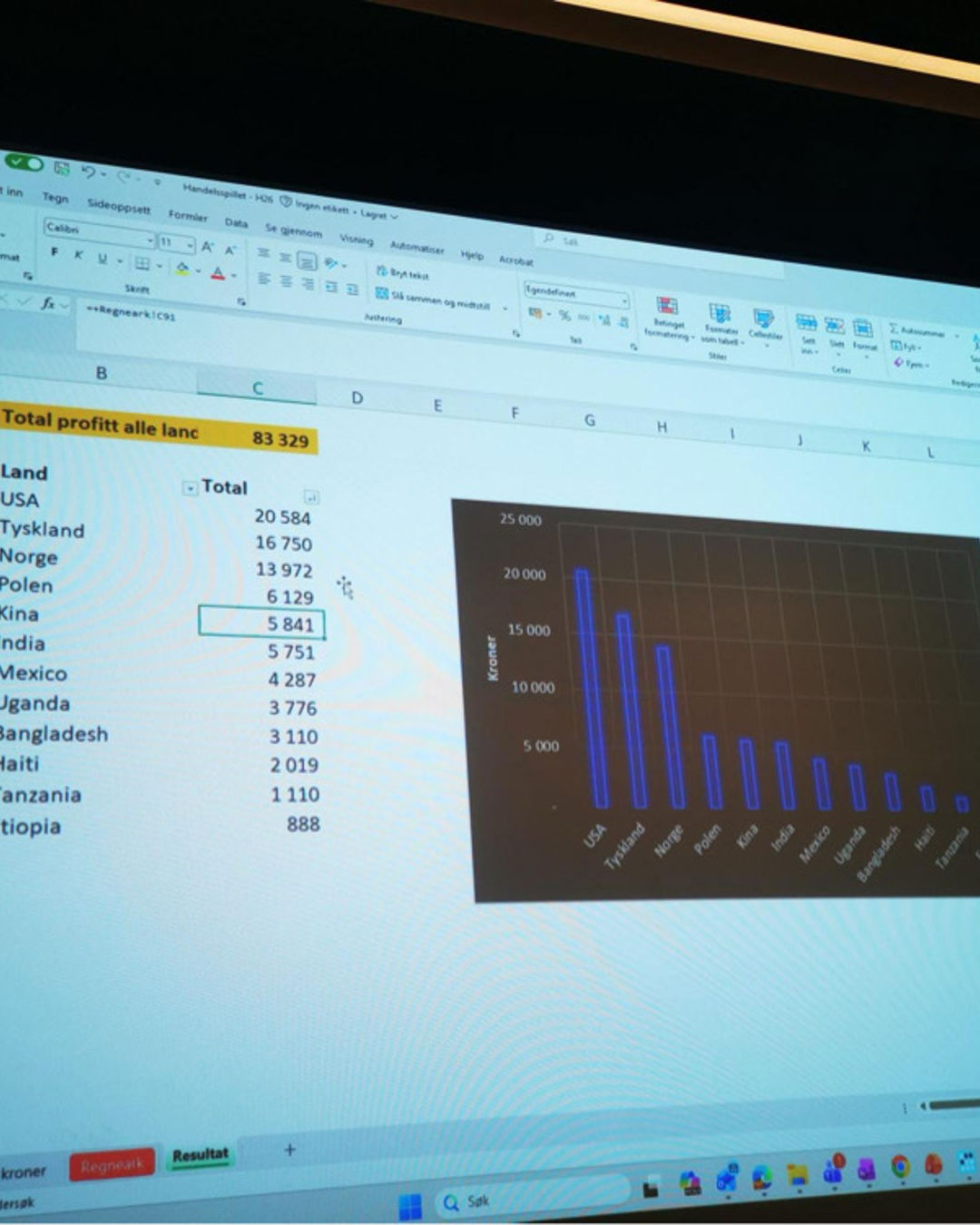Open the Calibri font name dropdown
This screenshot has width=980, height=1225.
151,240
